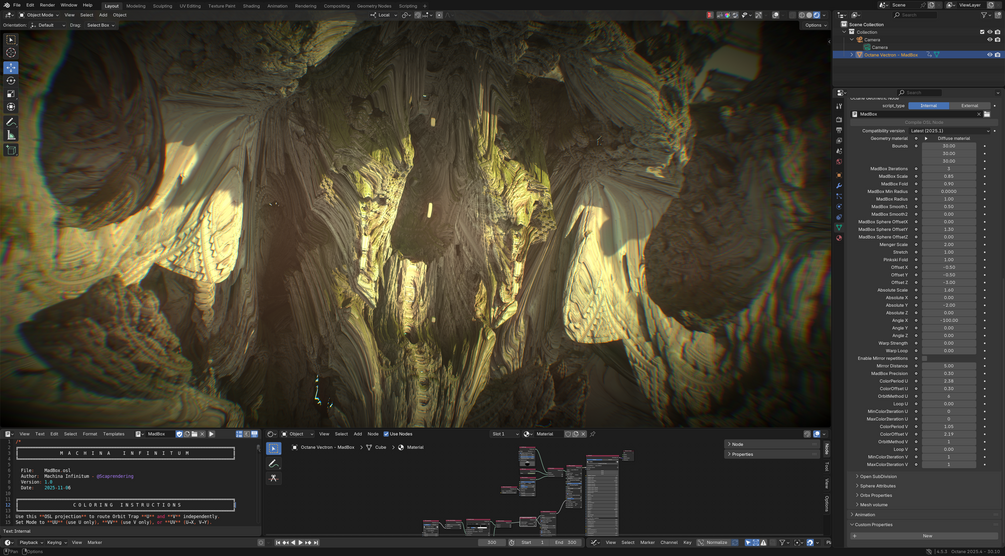Toggle Use Nodes checkbox in node editor
Viewport: 1005px width, 556px height.
[386, 434]
